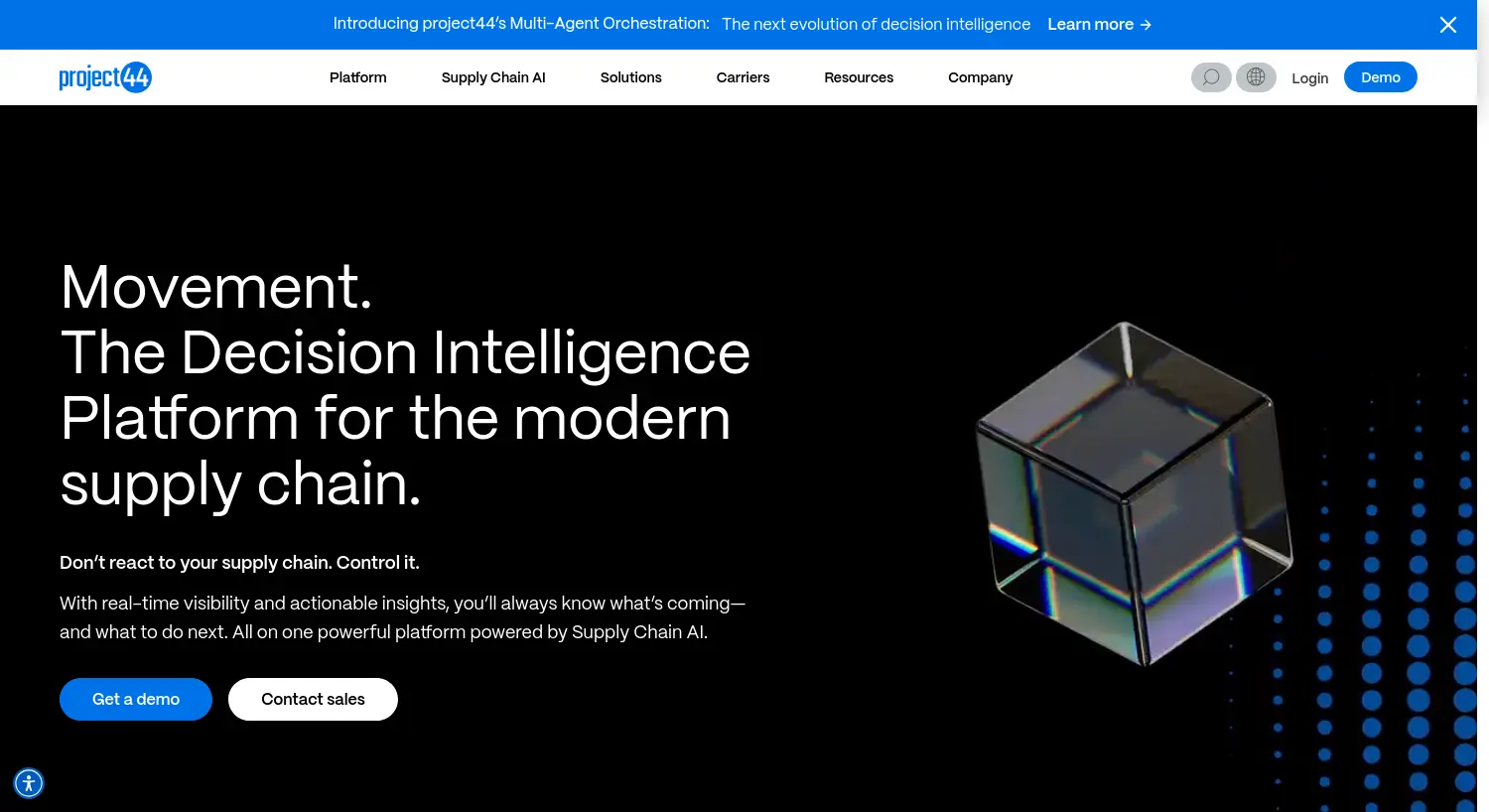
Task: Click the page's vertical scrollbar
Action: point(1483,397)
